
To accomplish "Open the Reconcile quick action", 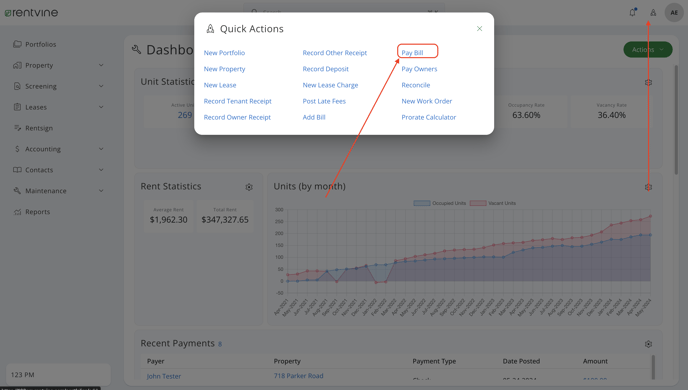I will point(416,85).
